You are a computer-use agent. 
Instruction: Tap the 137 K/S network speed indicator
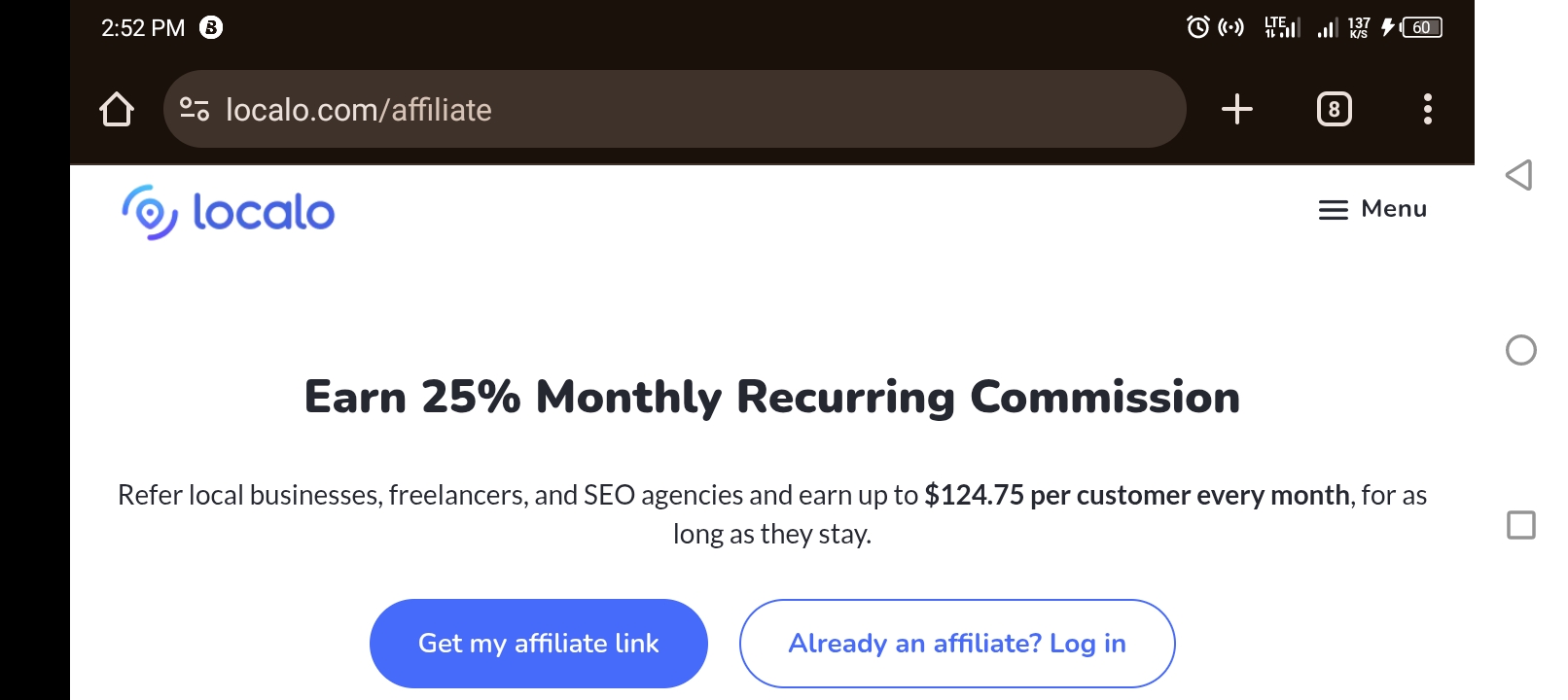[x=1359, y=27]
